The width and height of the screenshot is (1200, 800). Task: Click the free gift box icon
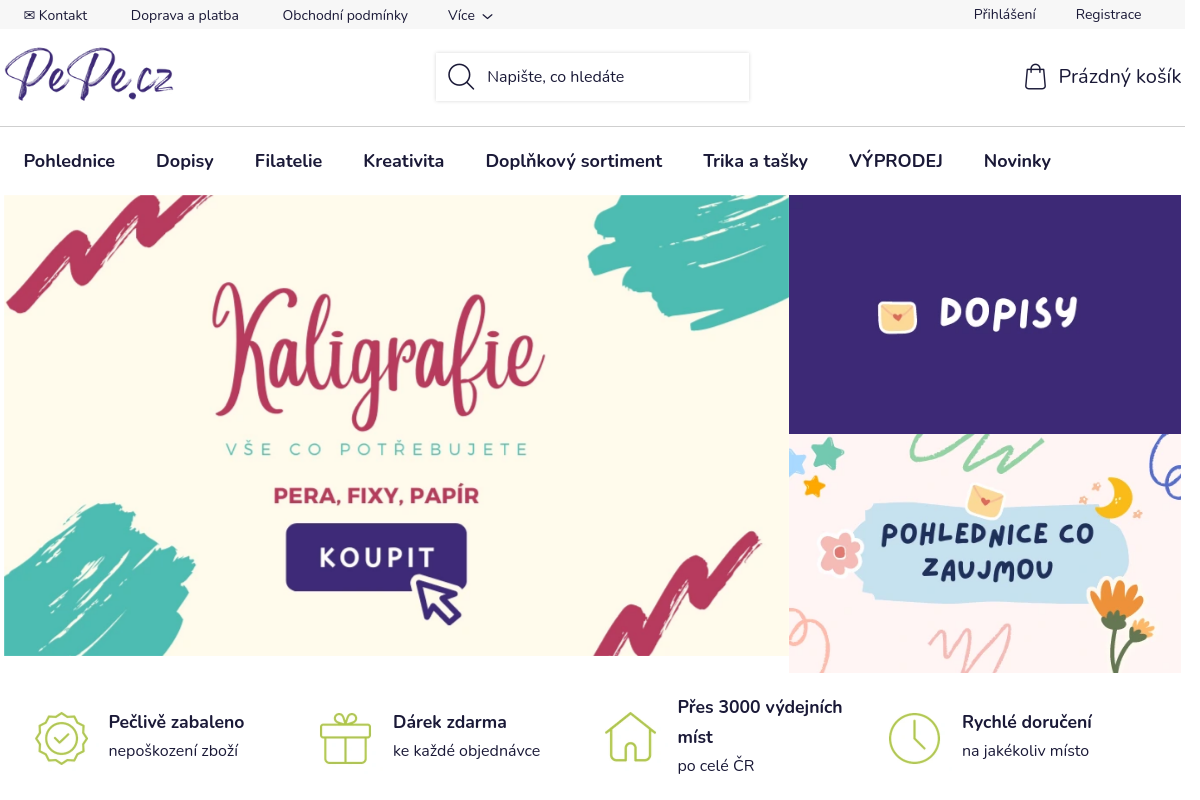[x=346, y=738]
